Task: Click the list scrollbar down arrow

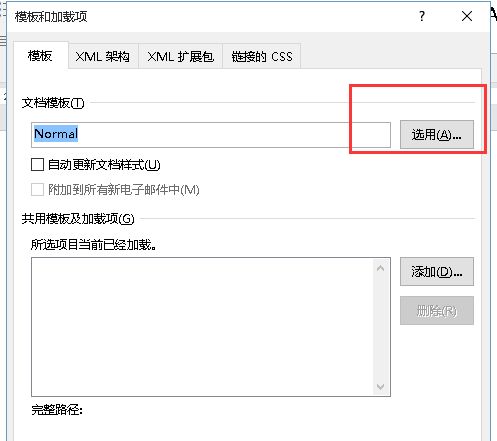Action: [x=380, y=387]
